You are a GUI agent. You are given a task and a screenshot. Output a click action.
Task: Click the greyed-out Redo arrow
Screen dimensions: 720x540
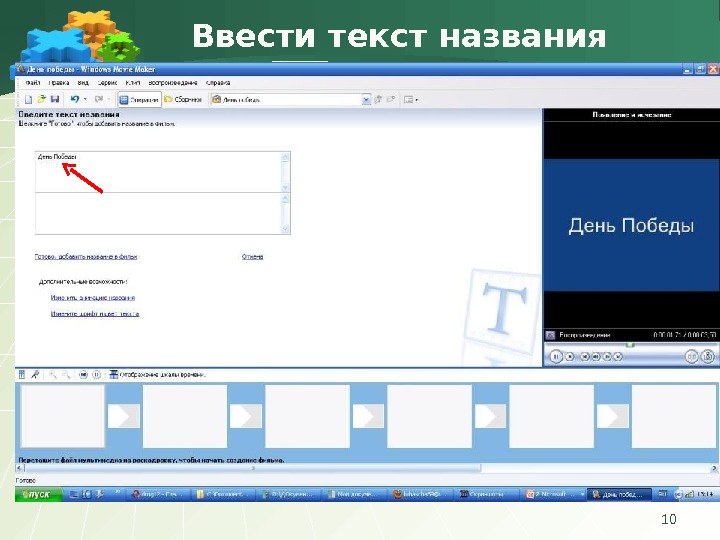[98, 99]
